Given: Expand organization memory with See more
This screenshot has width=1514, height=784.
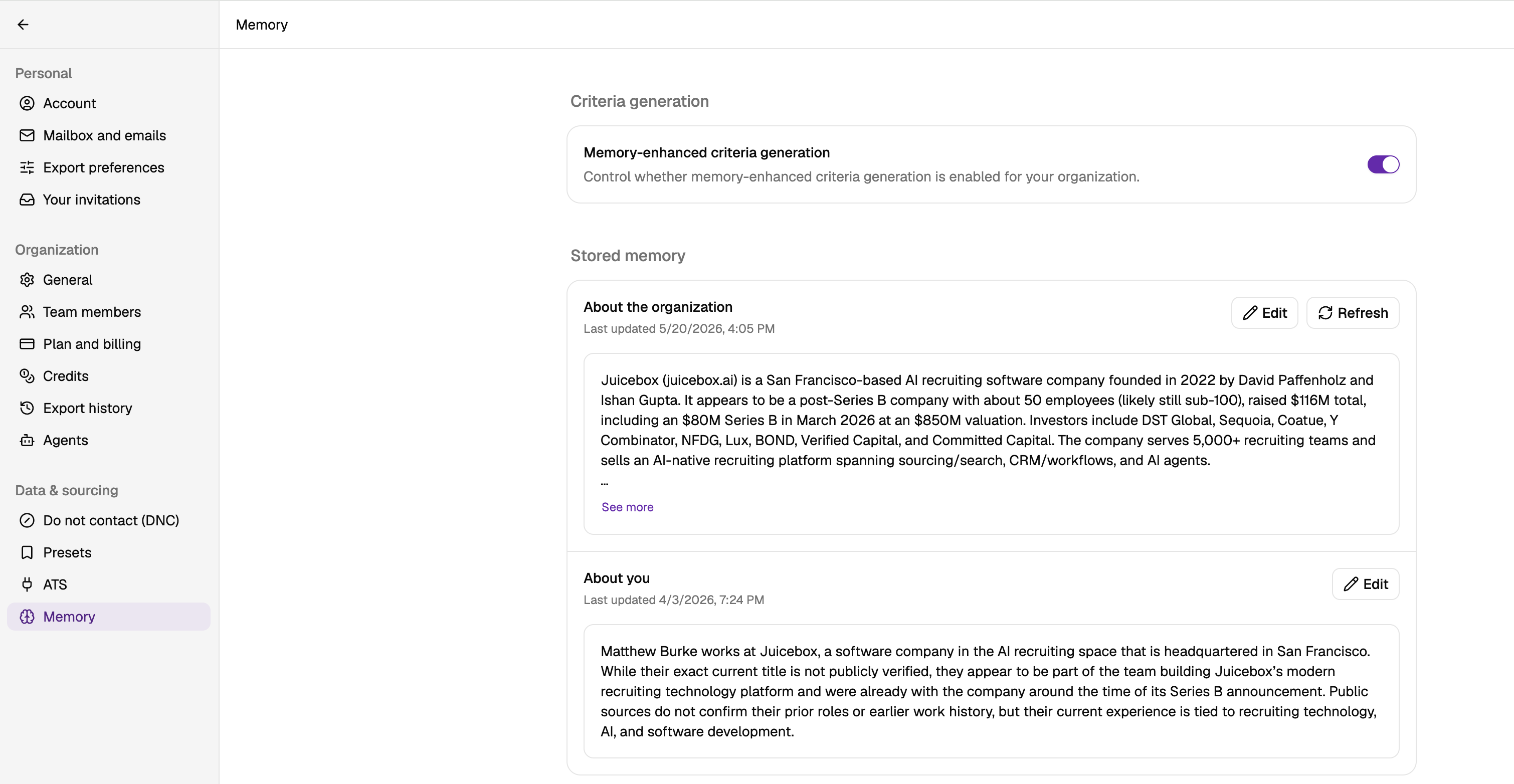Looking at the screenshot, I should [627, 507].
